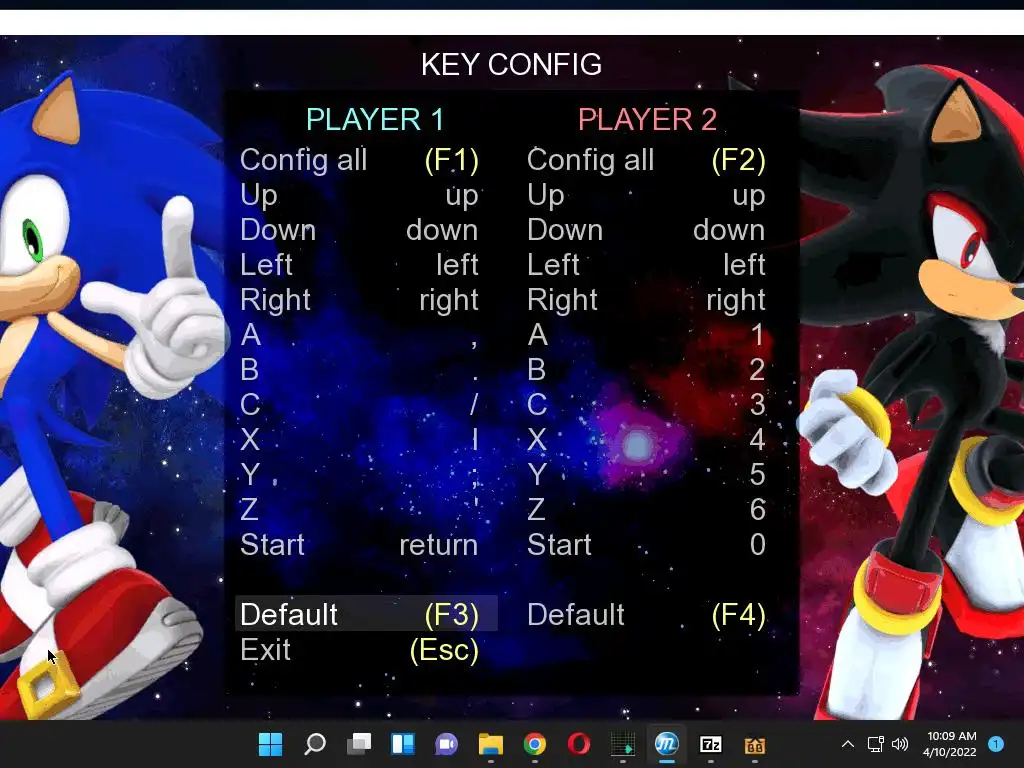Select Player 1 Left key row
1024x768 pixels.
coord(359,264)
